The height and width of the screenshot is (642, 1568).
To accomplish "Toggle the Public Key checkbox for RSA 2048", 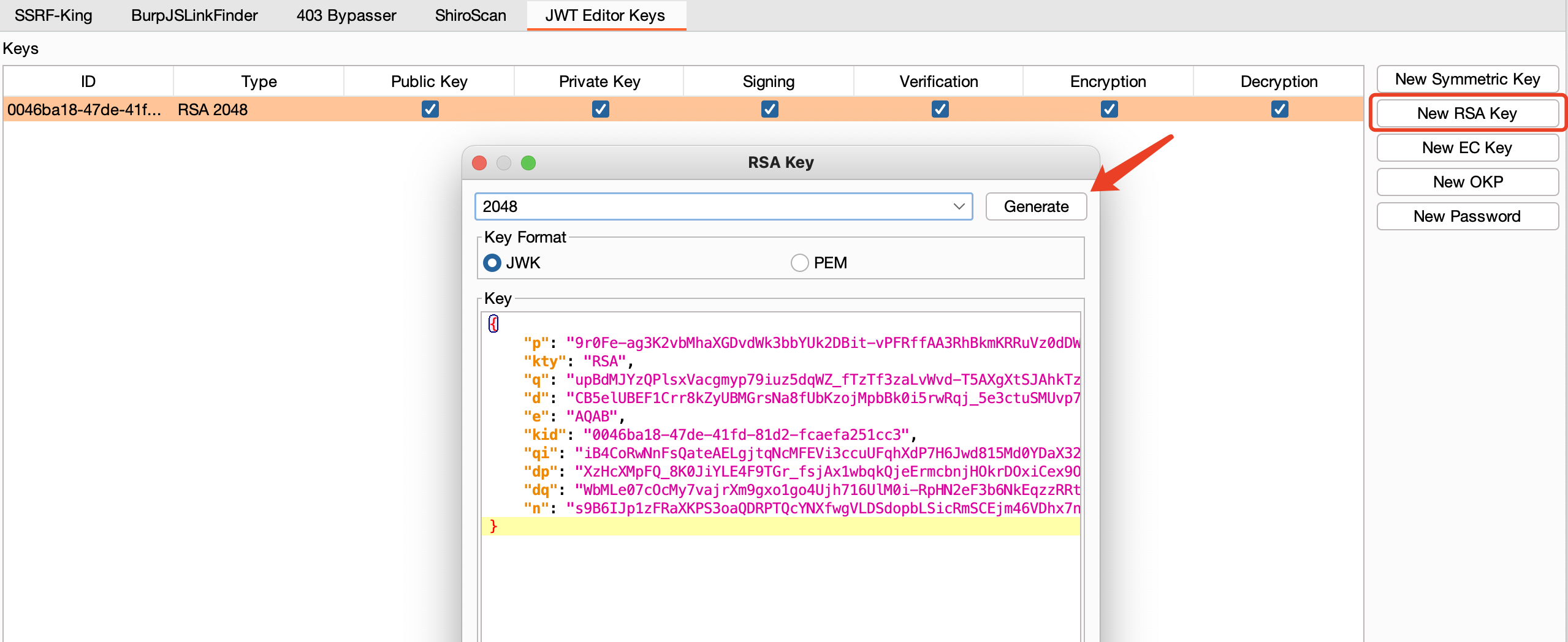I will [430, 110].
